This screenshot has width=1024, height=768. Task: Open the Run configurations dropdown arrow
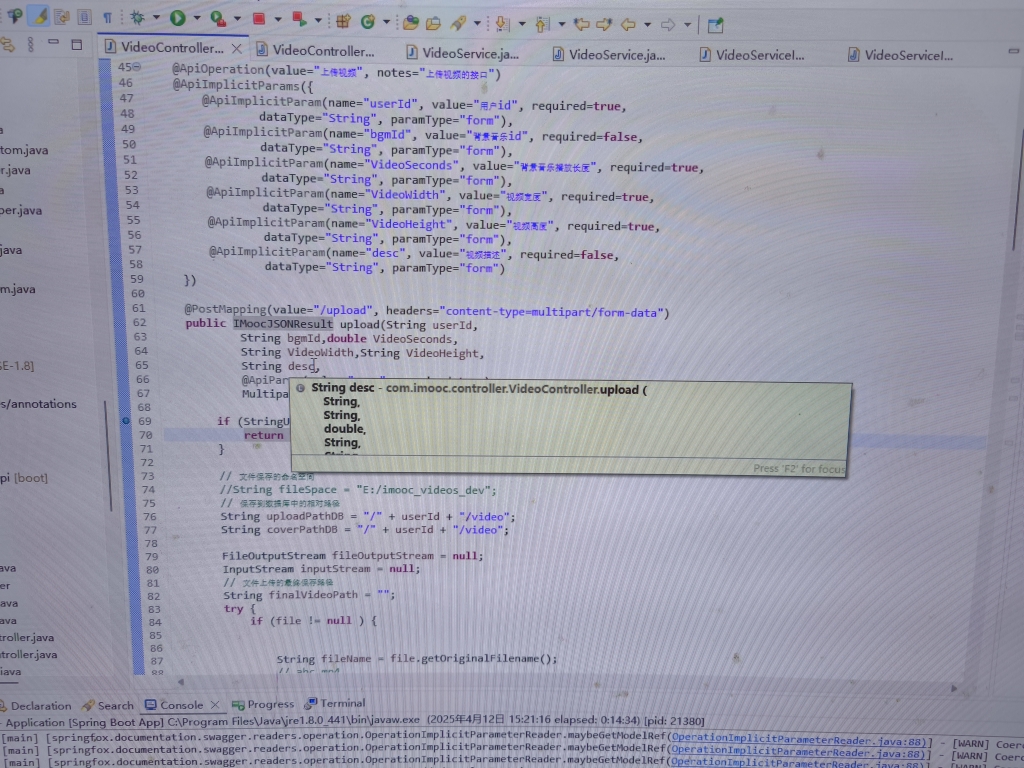[x=197, y=19]
